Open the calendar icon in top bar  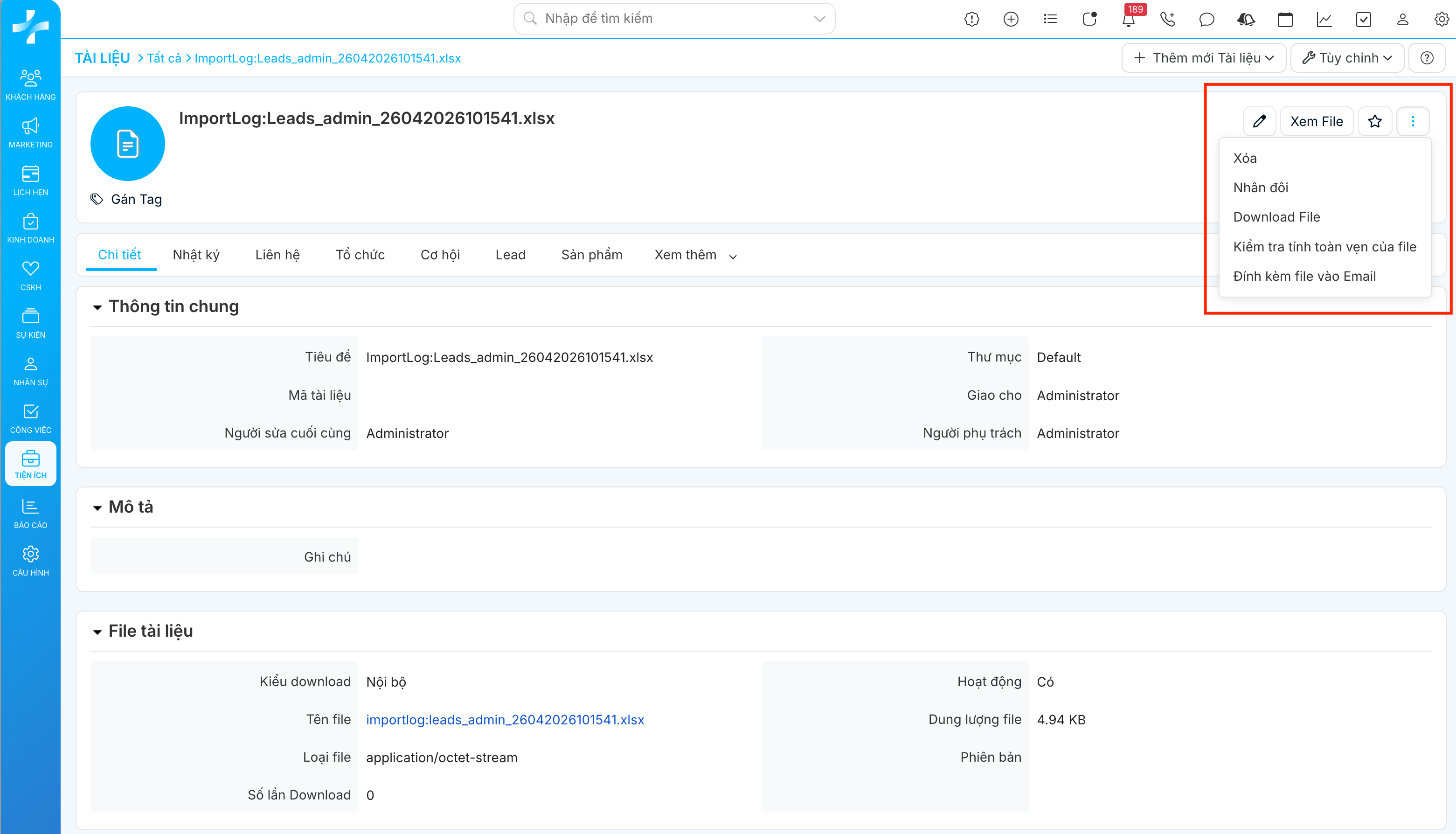click(1285, 20)
